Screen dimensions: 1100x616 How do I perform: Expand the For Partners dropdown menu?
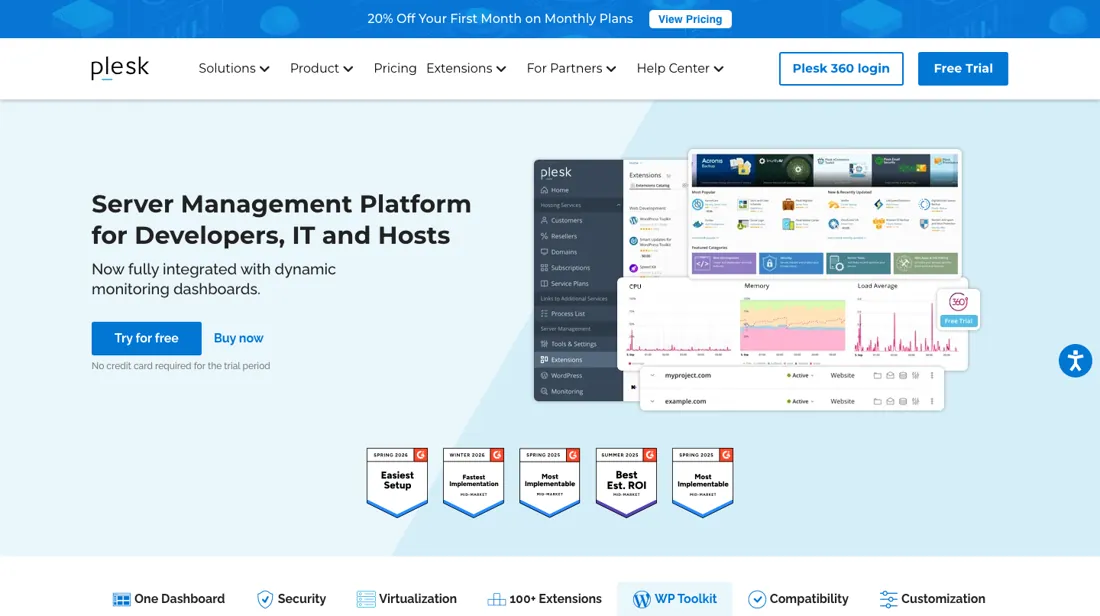point(571,69)
